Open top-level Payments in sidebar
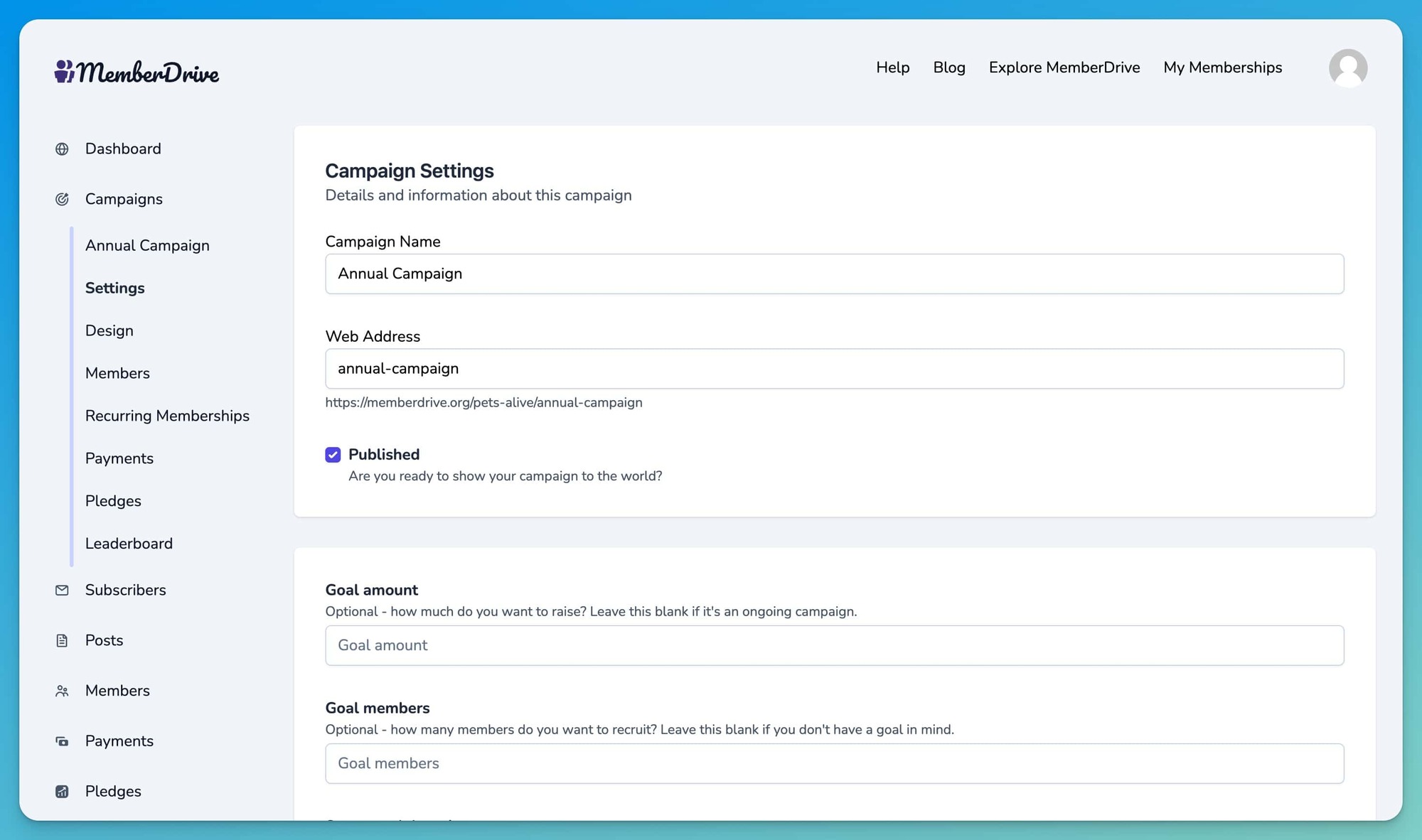The image size is (1422, 840). click(119, 741)
